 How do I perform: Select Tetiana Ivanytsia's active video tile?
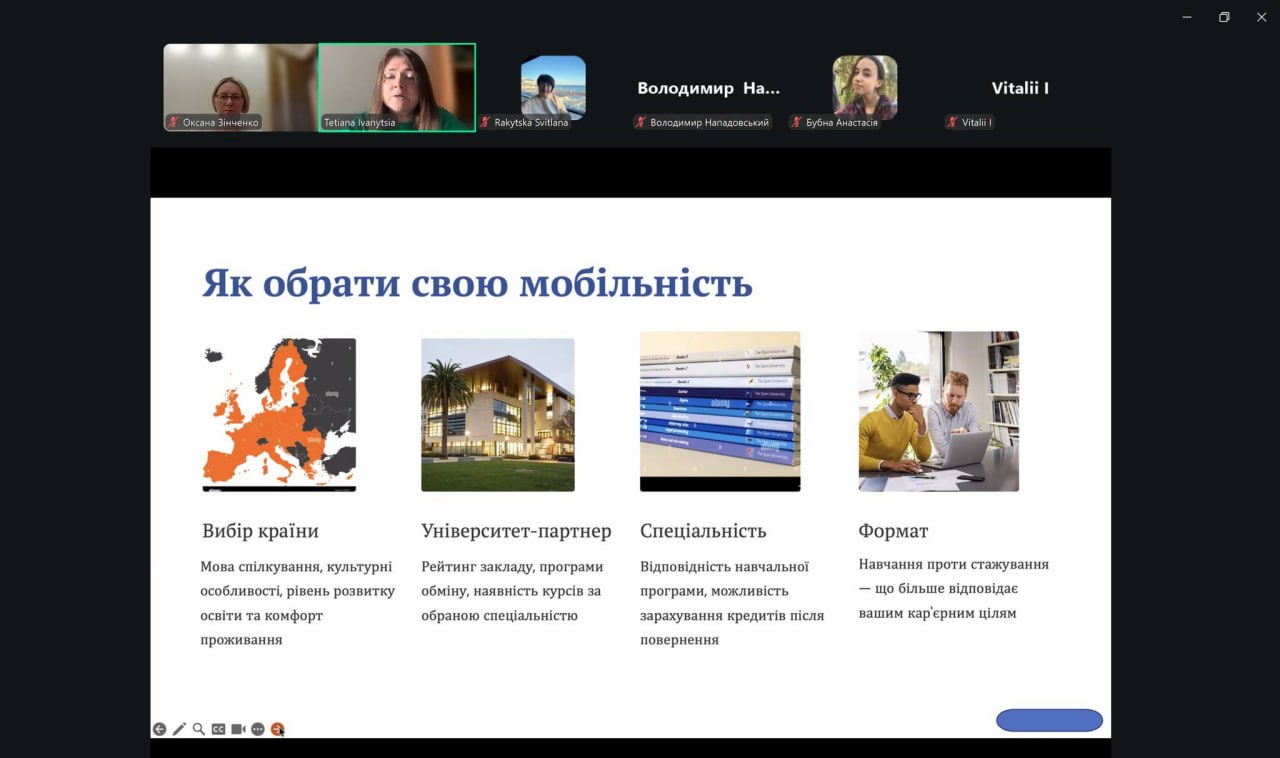point(397,85)
